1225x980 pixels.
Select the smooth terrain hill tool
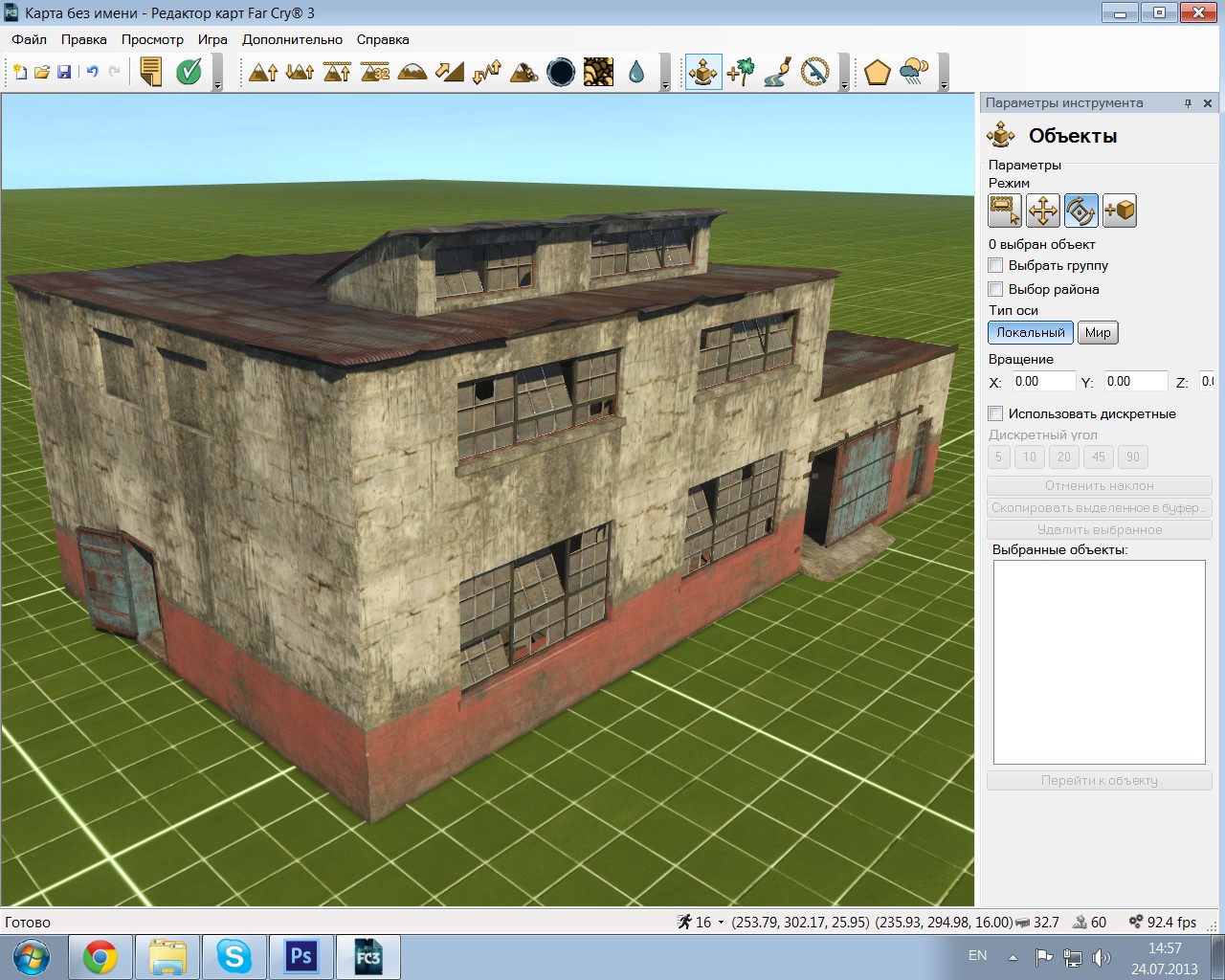tap(412, 72)
